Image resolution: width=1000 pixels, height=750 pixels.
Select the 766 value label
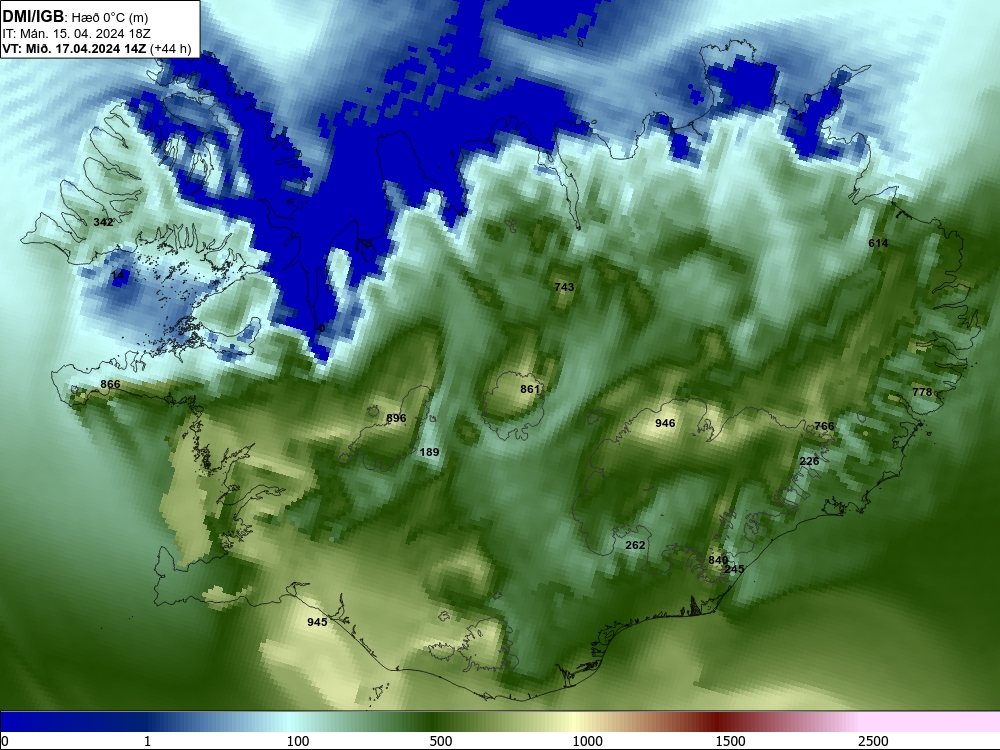824,426
